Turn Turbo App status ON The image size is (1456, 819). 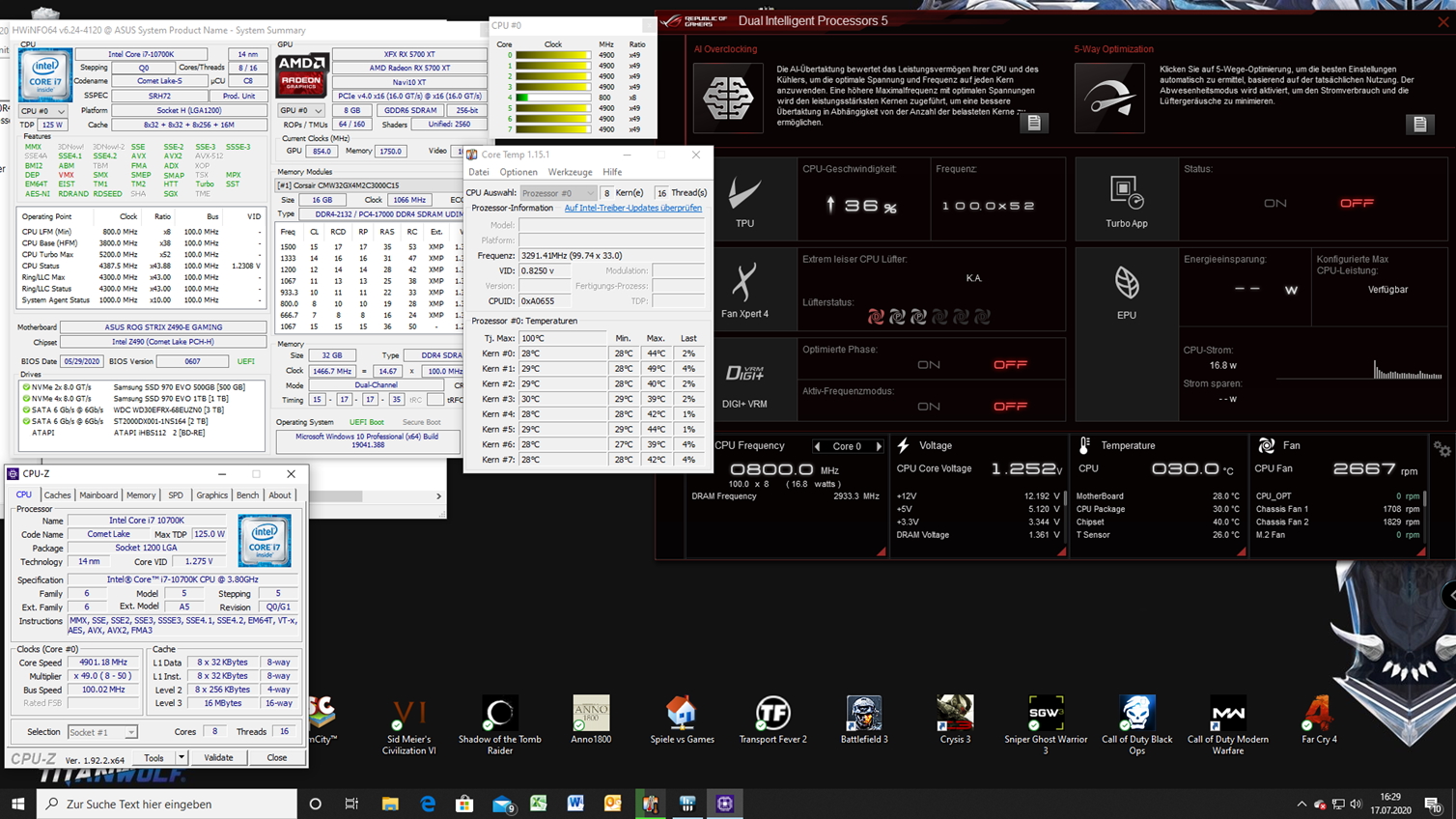tap(1274, 203)
